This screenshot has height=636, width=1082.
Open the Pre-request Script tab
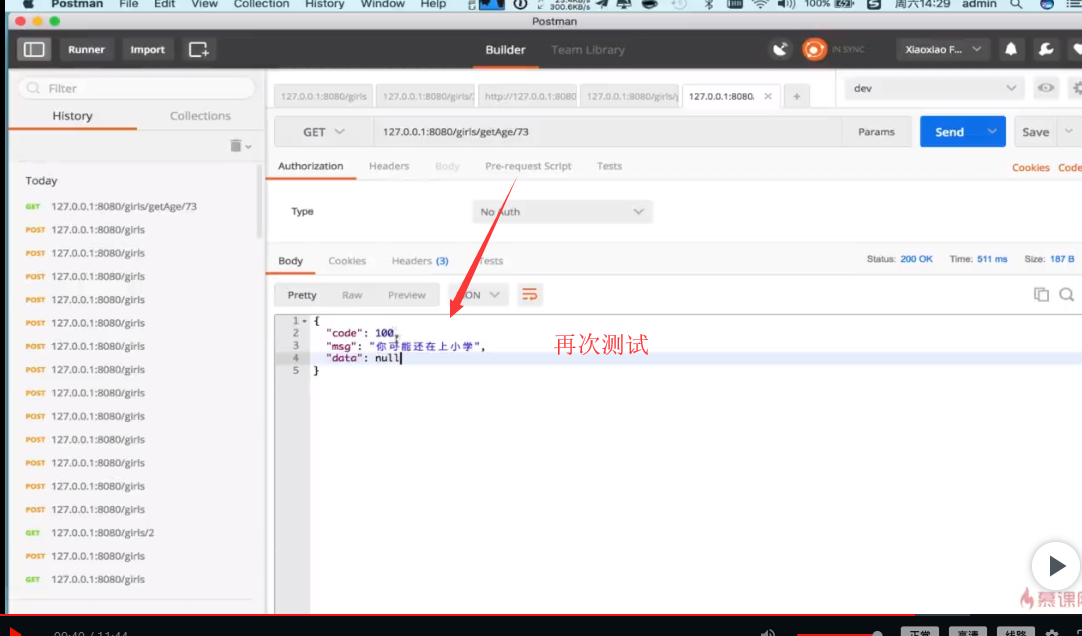point(528,166)
